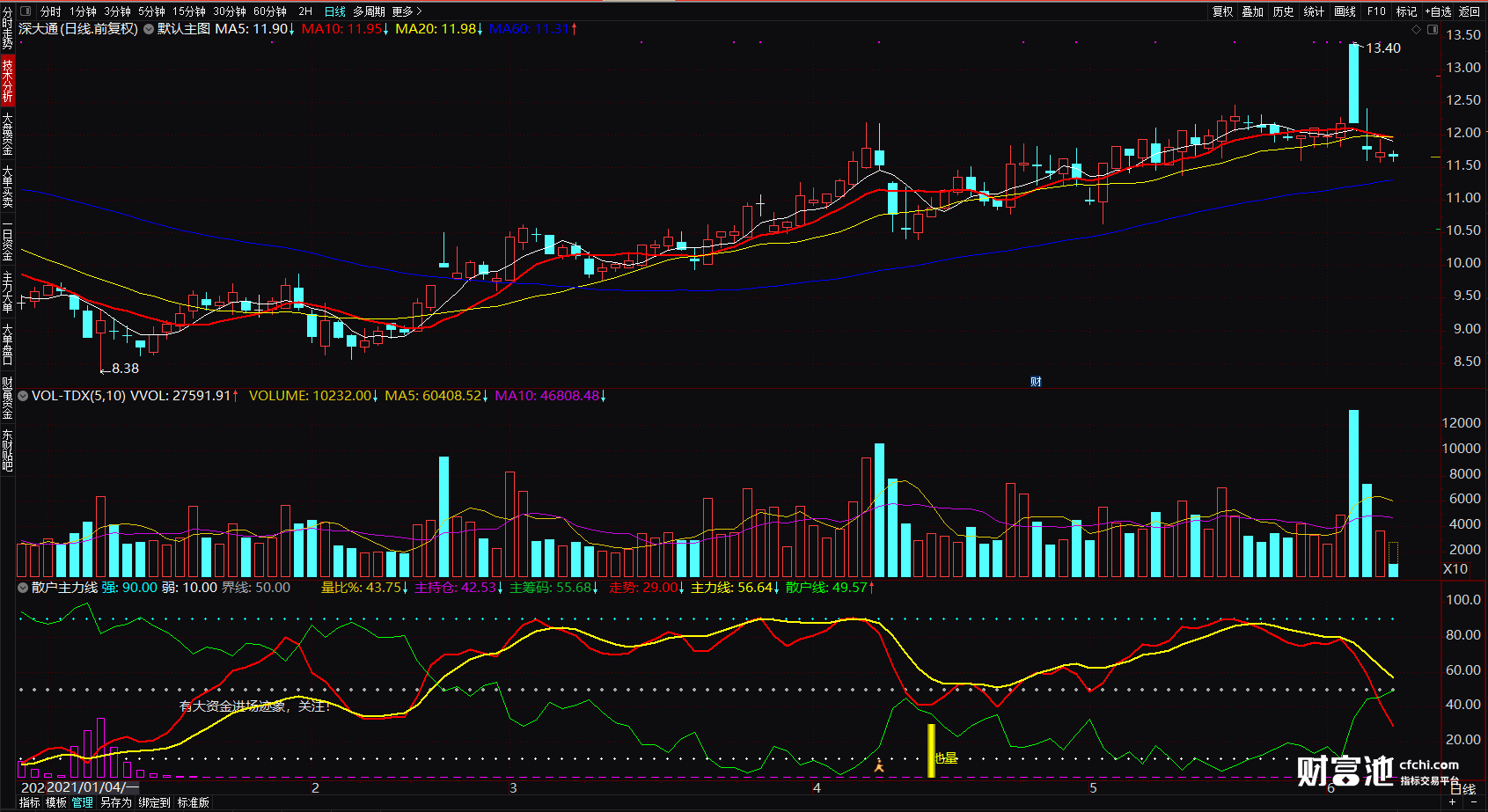Switch to 30分钟 period

point(230,11)
